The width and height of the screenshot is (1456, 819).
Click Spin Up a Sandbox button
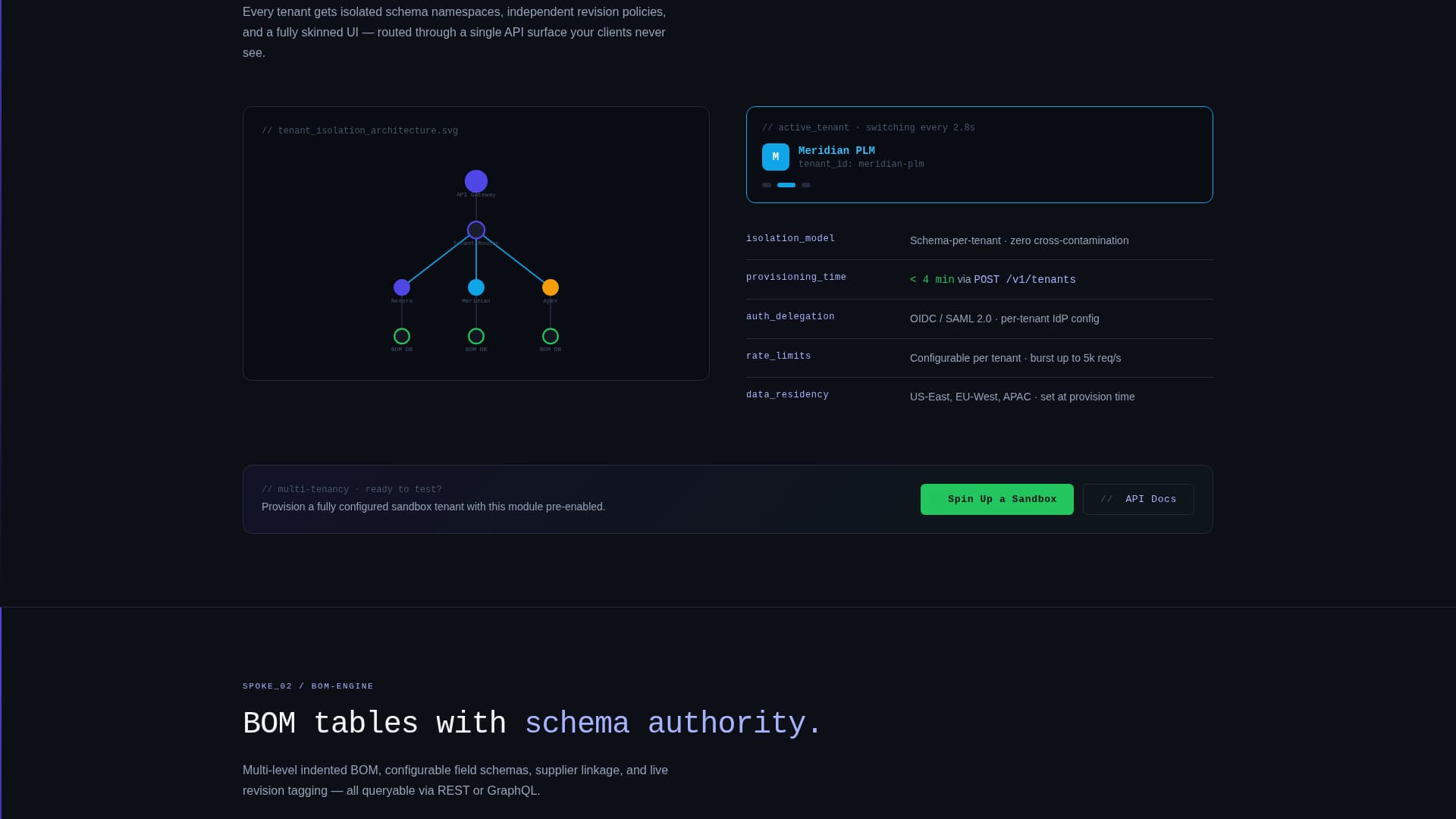click(x=996, y=499)
